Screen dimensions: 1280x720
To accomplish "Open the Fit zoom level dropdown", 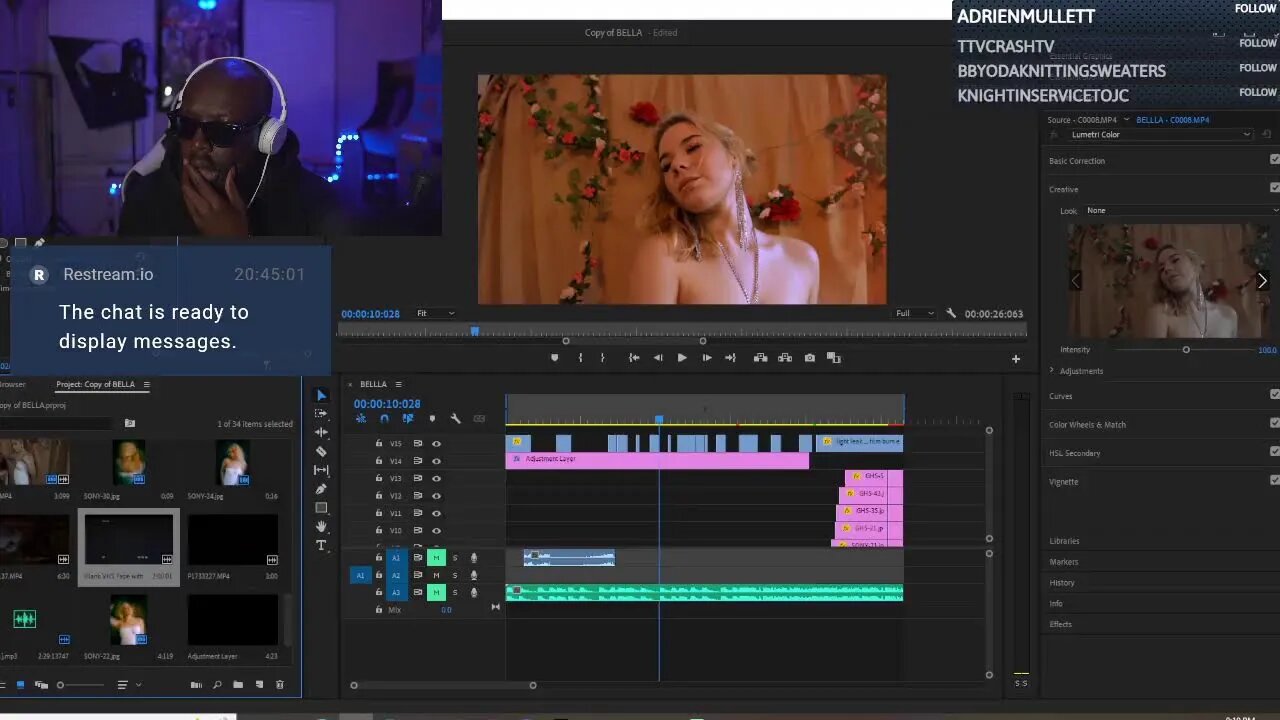I will pyautogui.click(x=435, y=313).
